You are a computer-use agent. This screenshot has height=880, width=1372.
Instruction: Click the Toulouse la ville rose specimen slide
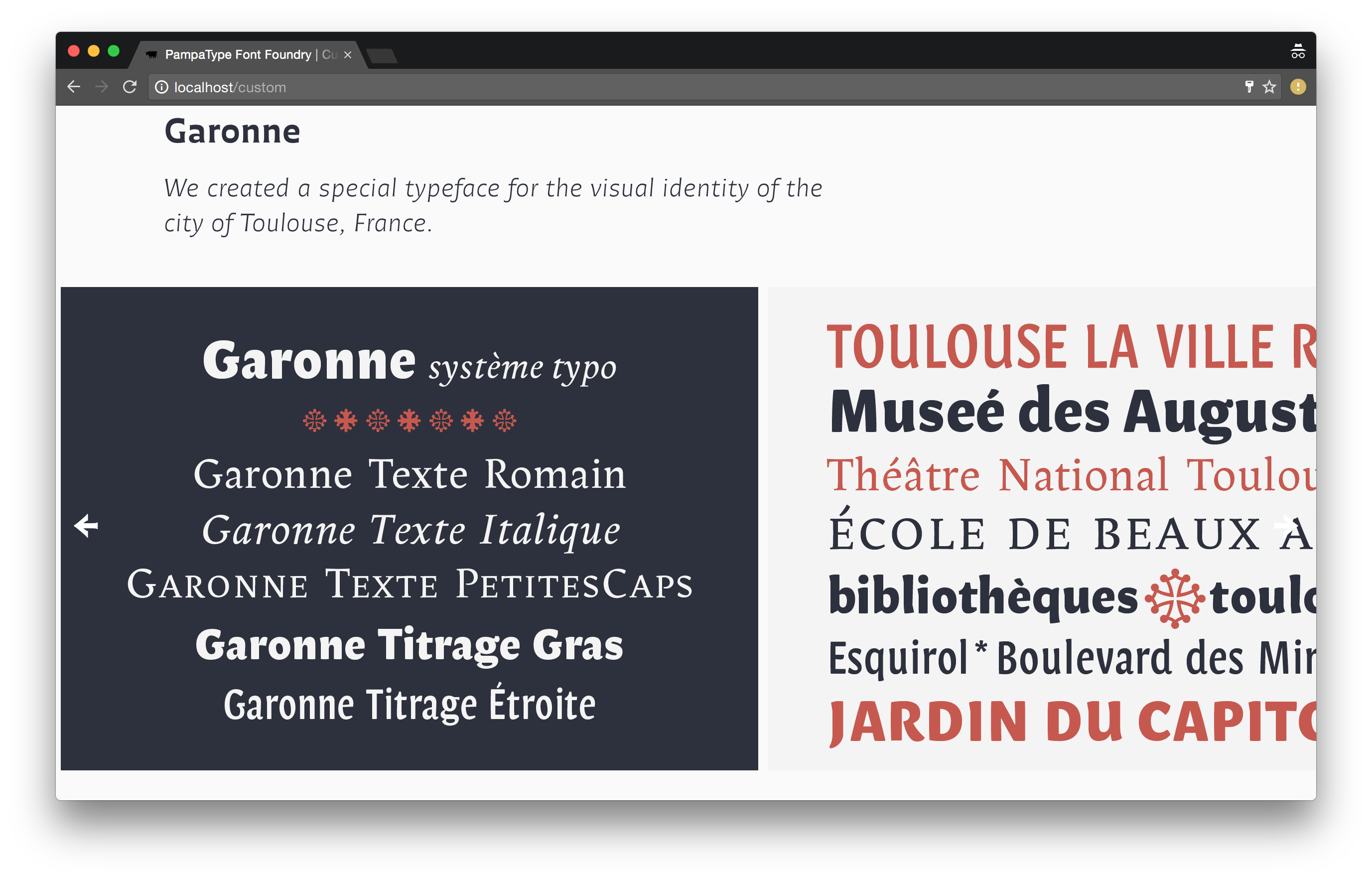(x=1042, y=529)
